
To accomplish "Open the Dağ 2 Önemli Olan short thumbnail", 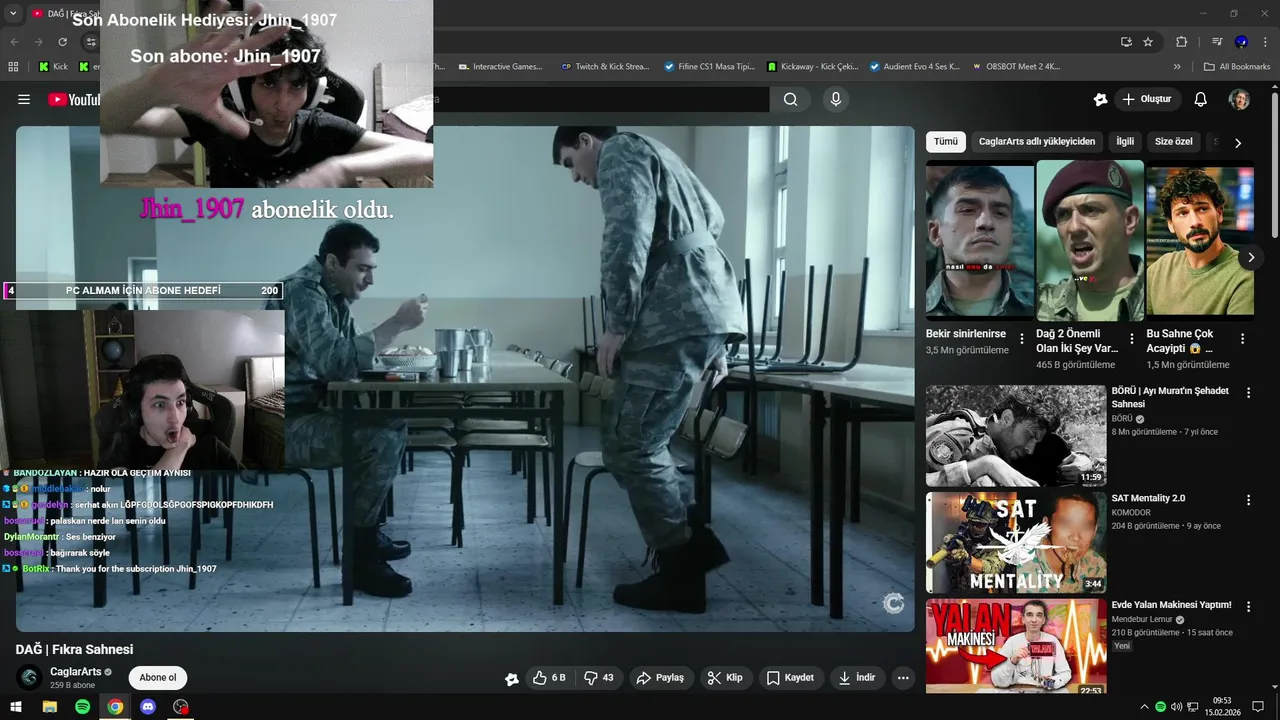I will coord(1090,240).
